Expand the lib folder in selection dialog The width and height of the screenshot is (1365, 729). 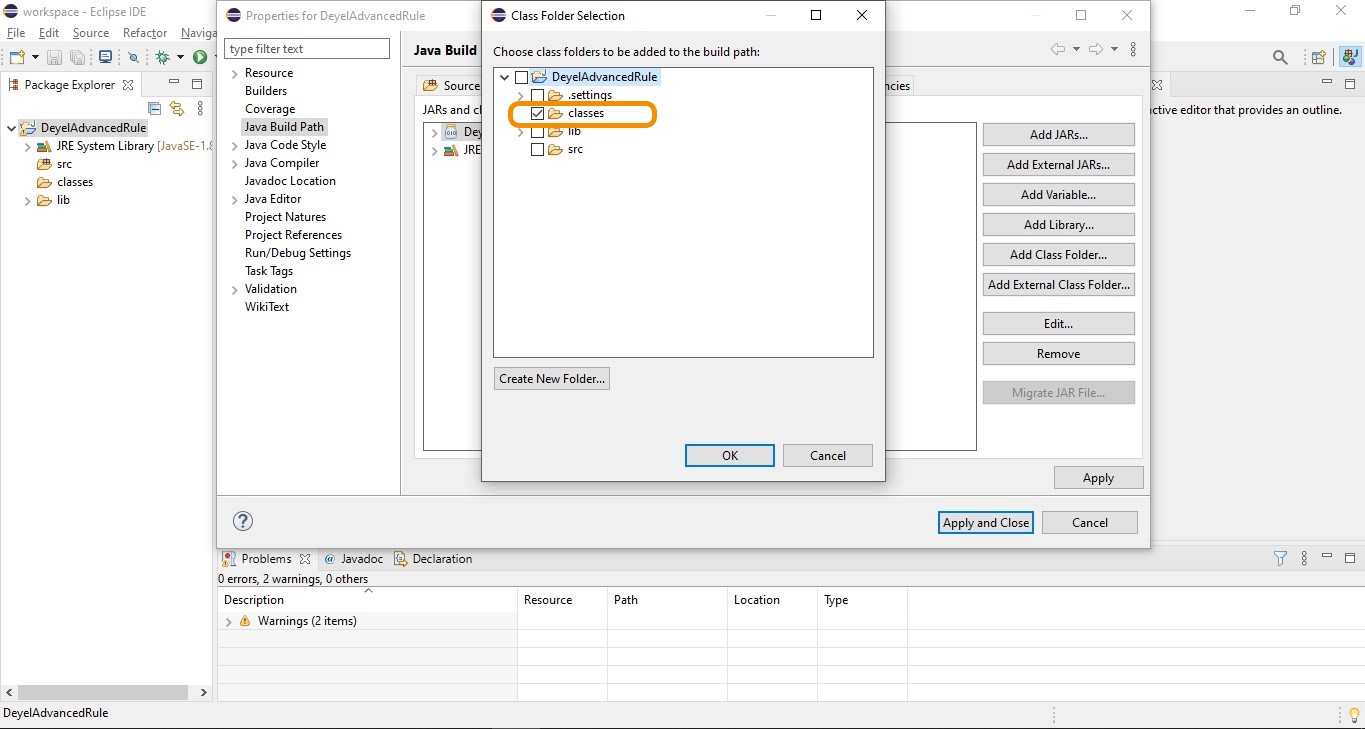click(521, 131)
